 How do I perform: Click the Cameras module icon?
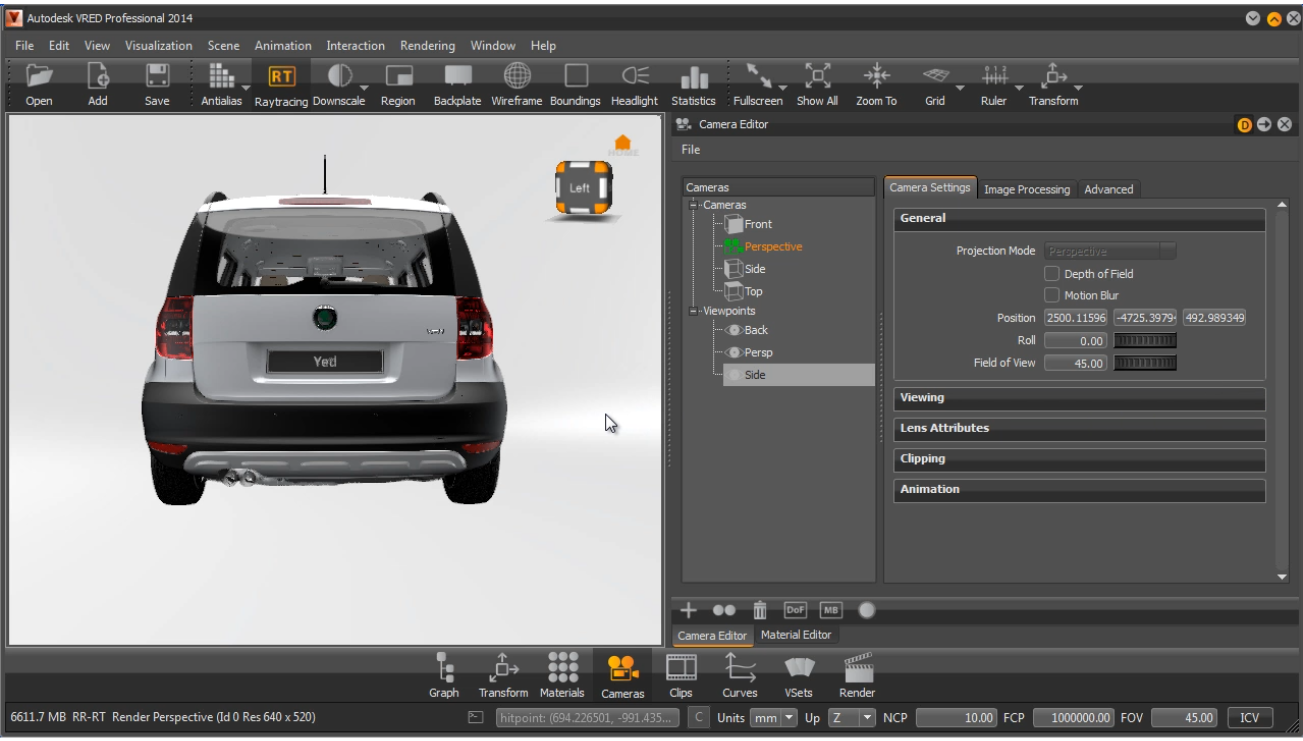click(623, 667)
